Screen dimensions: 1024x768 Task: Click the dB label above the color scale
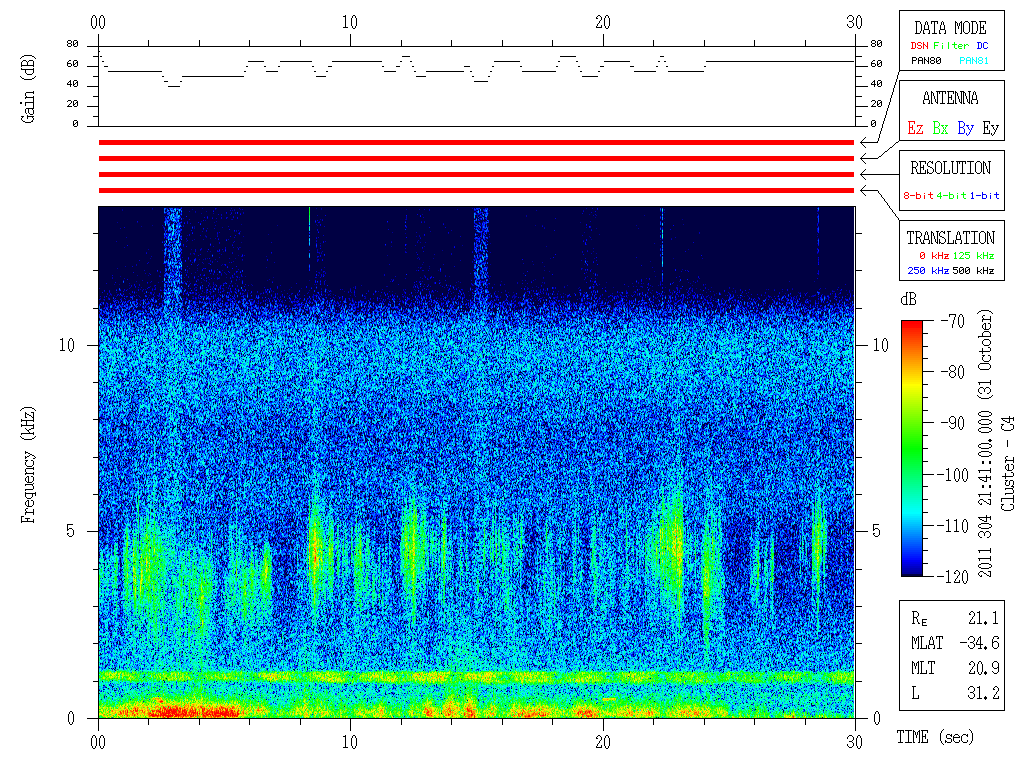click(x=908, y=300)
